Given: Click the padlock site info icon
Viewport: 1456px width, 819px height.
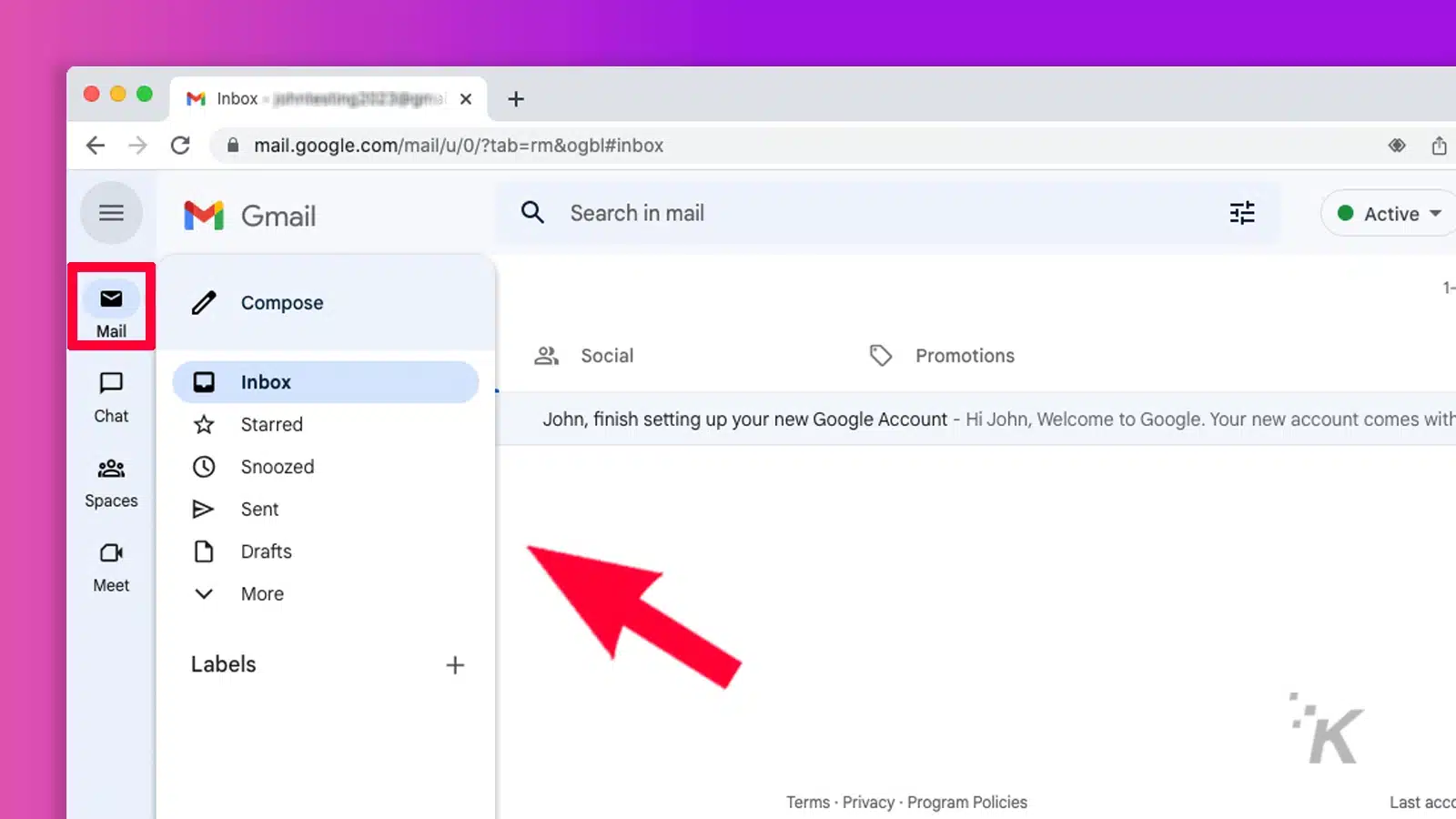Looking at the screenshot, I should coord(233,146).
